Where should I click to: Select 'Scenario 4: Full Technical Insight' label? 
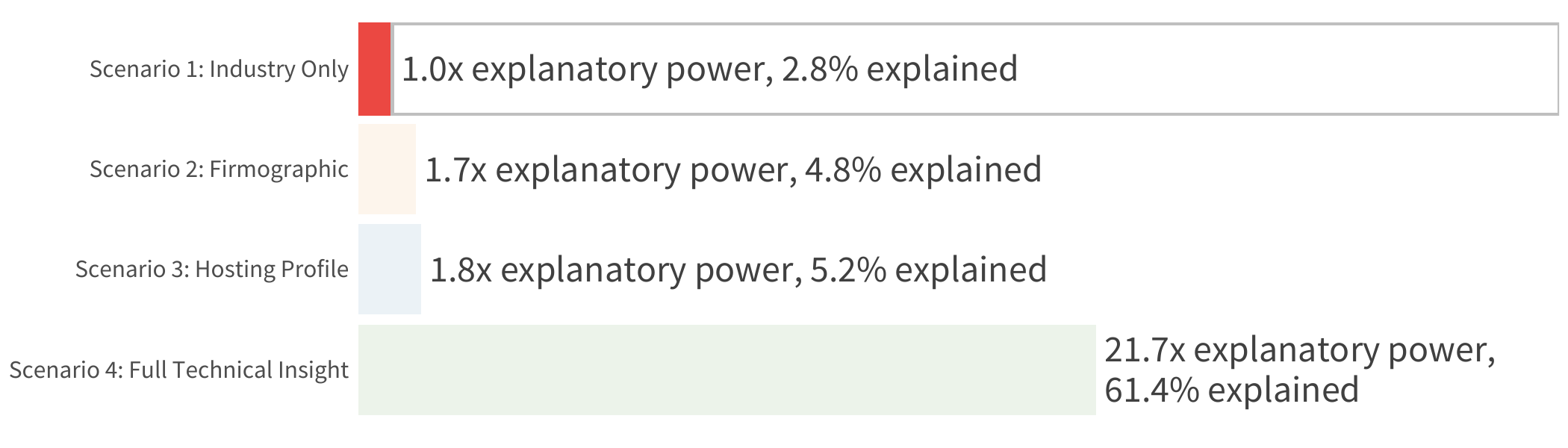pos(178,370)
